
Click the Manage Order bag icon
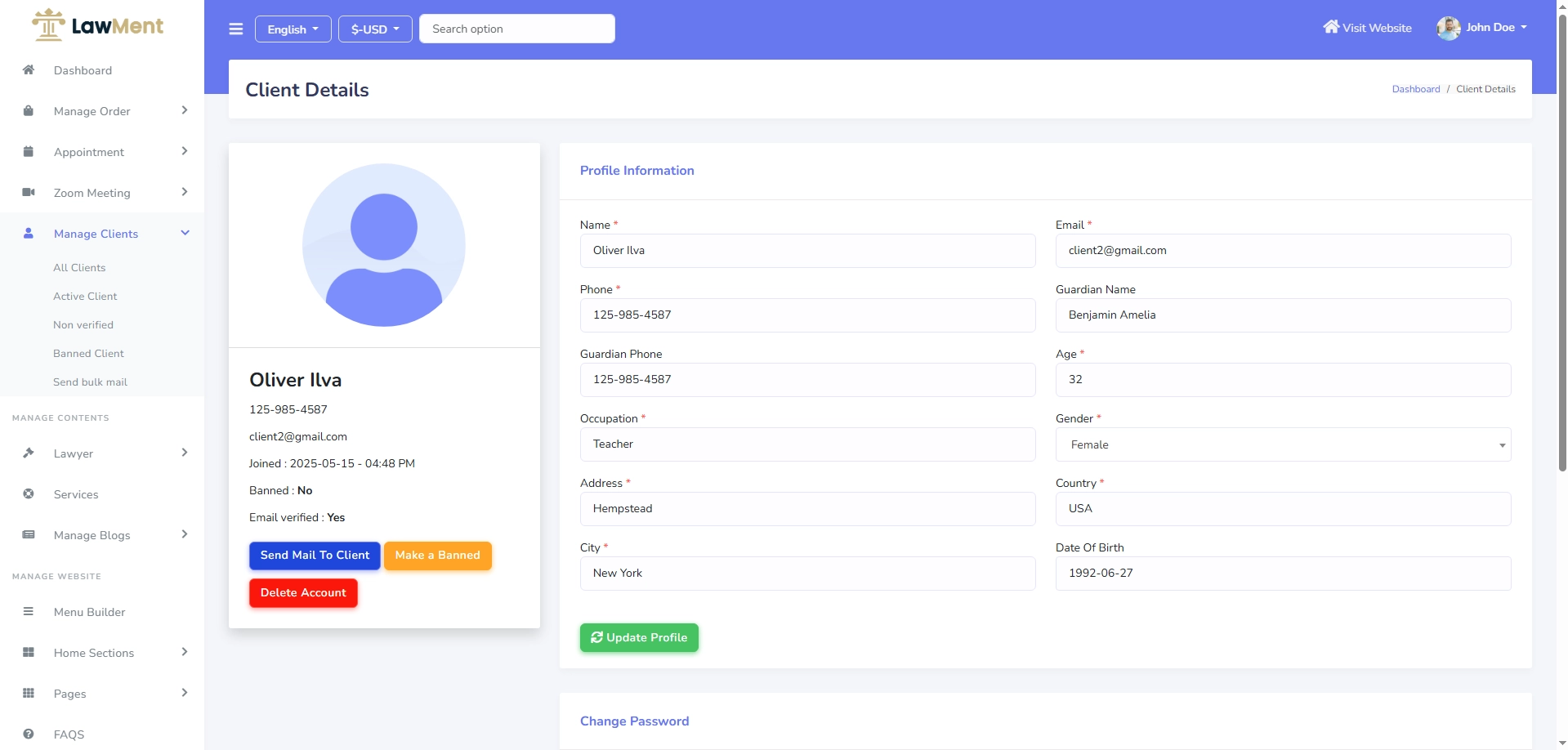click(x=29, y=110)
